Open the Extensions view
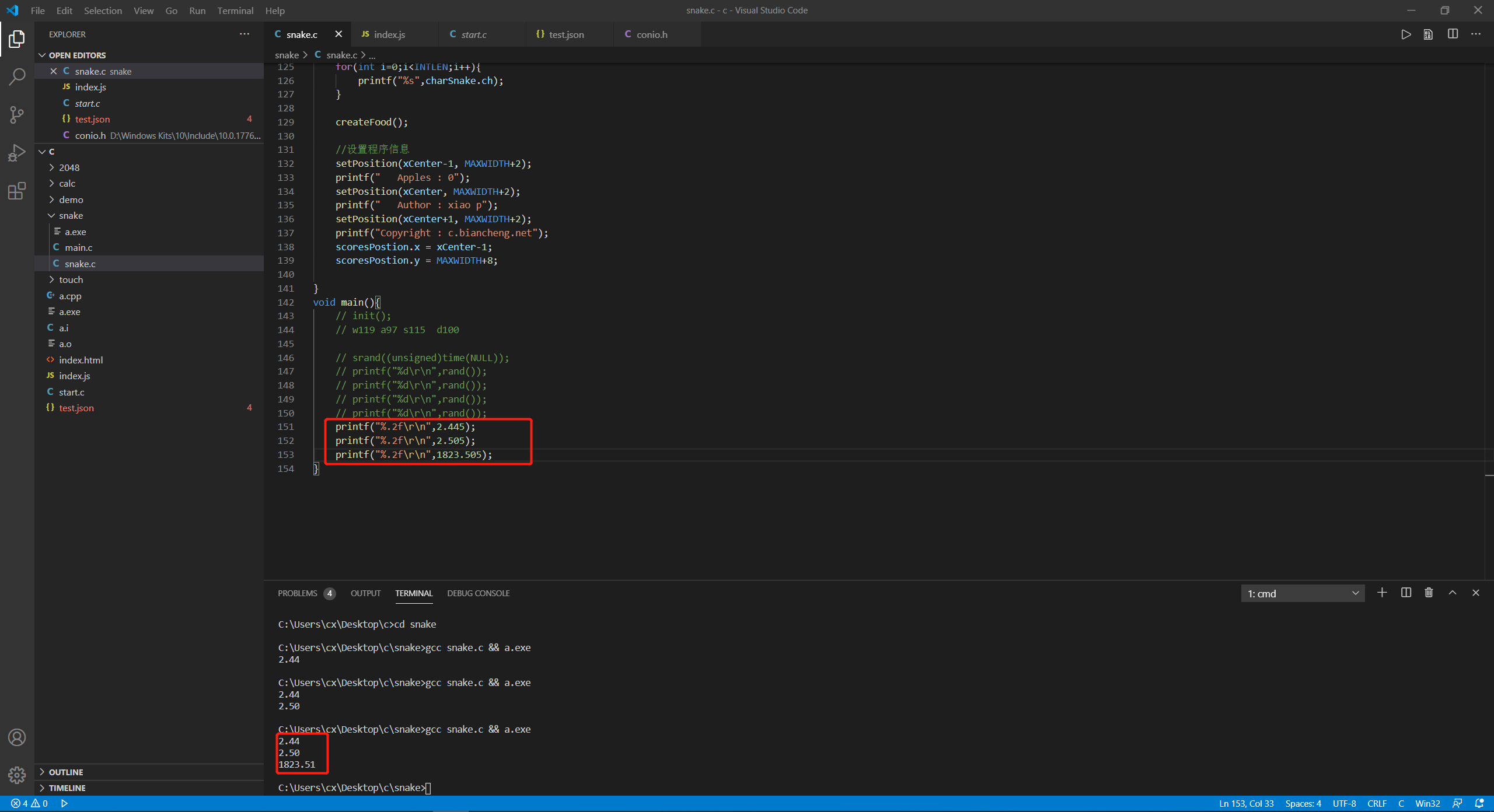1494x812 pixels. pos(17,191)
